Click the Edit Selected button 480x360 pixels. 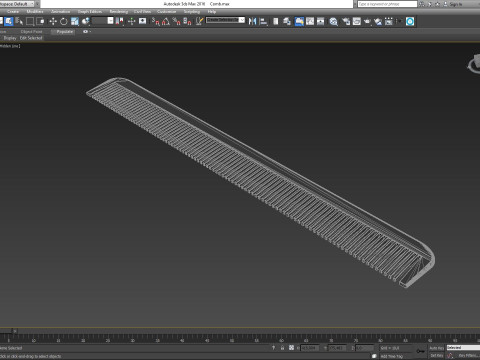tap(31, 38)
